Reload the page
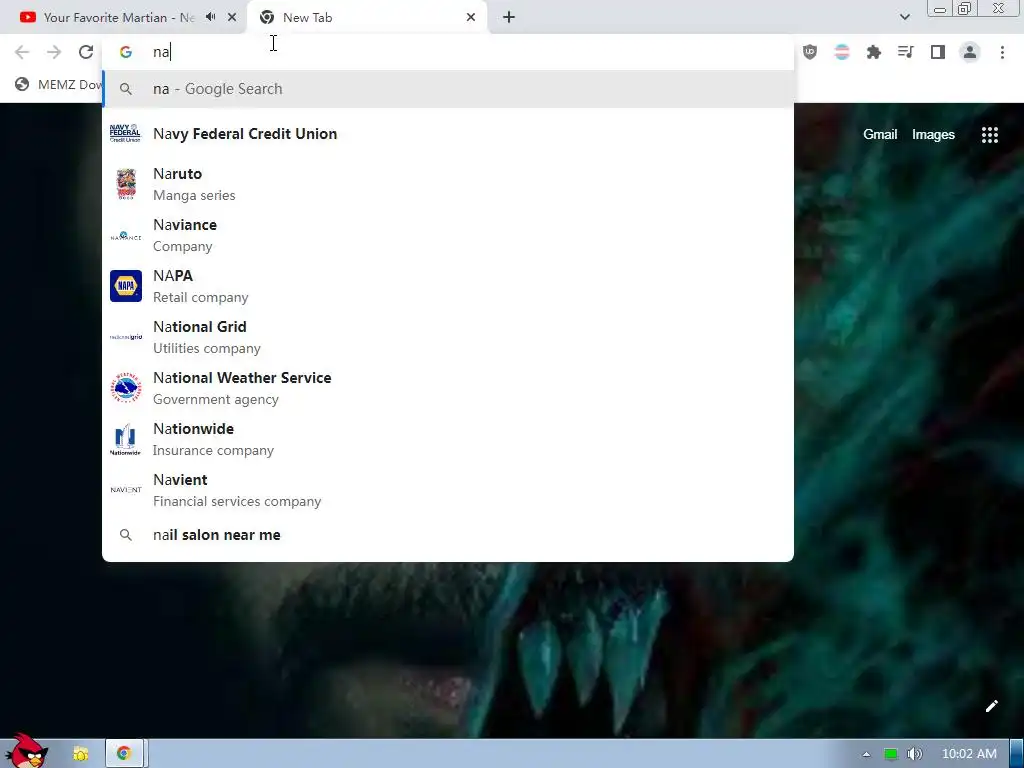 (86, 52)
